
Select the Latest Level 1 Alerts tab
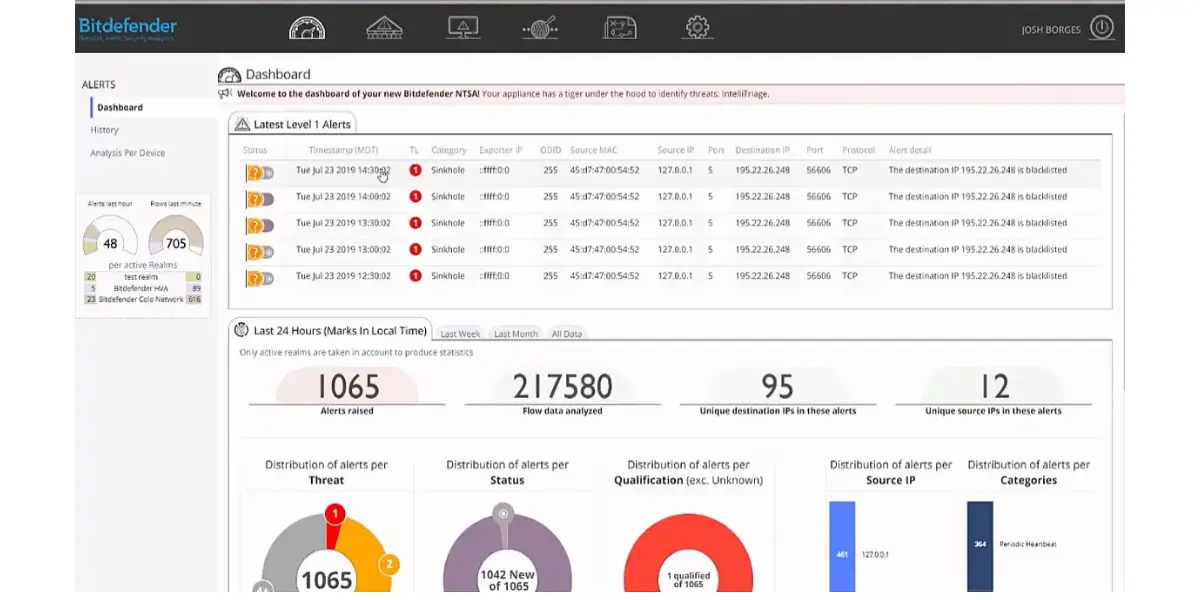[x=292, y=124]
